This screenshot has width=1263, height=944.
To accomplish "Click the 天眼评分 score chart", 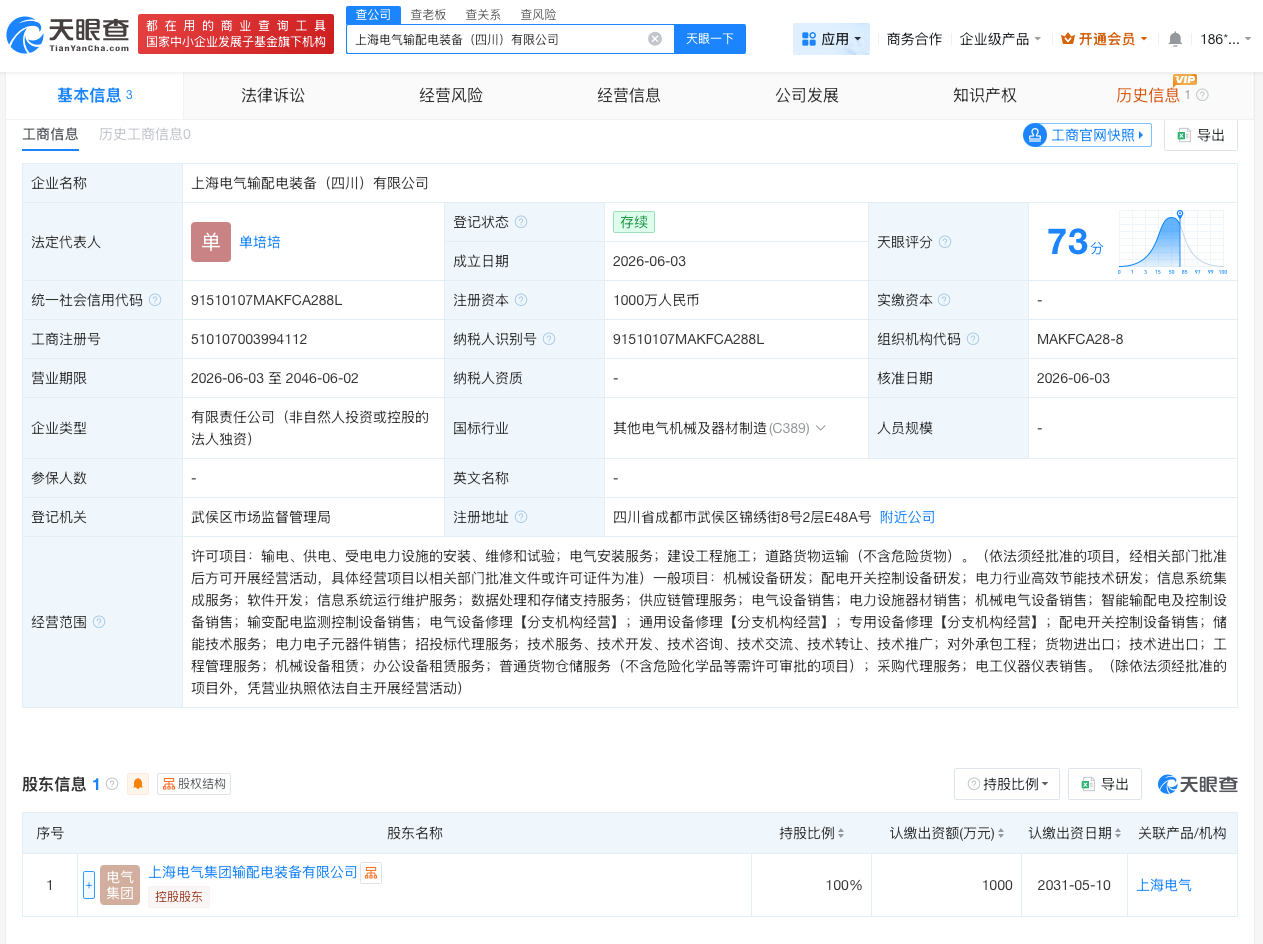I will point(1174,242).
